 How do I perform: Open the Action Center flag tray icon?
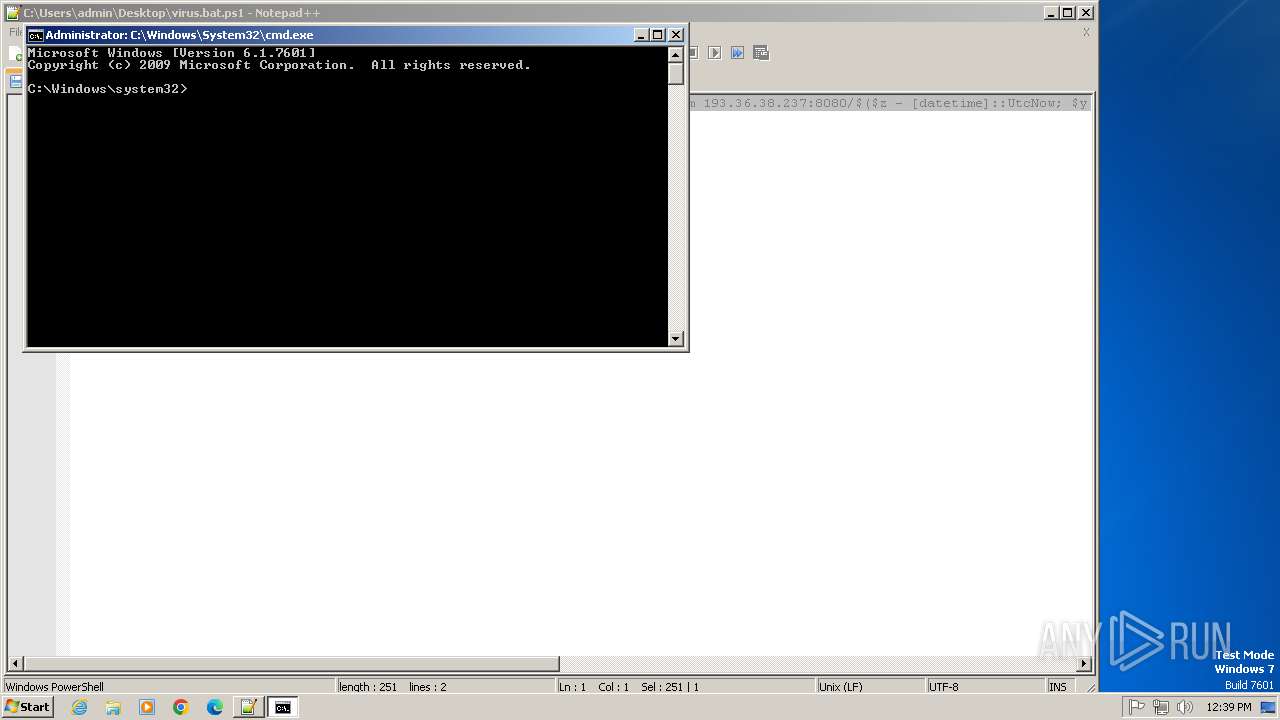[1137, 707]
